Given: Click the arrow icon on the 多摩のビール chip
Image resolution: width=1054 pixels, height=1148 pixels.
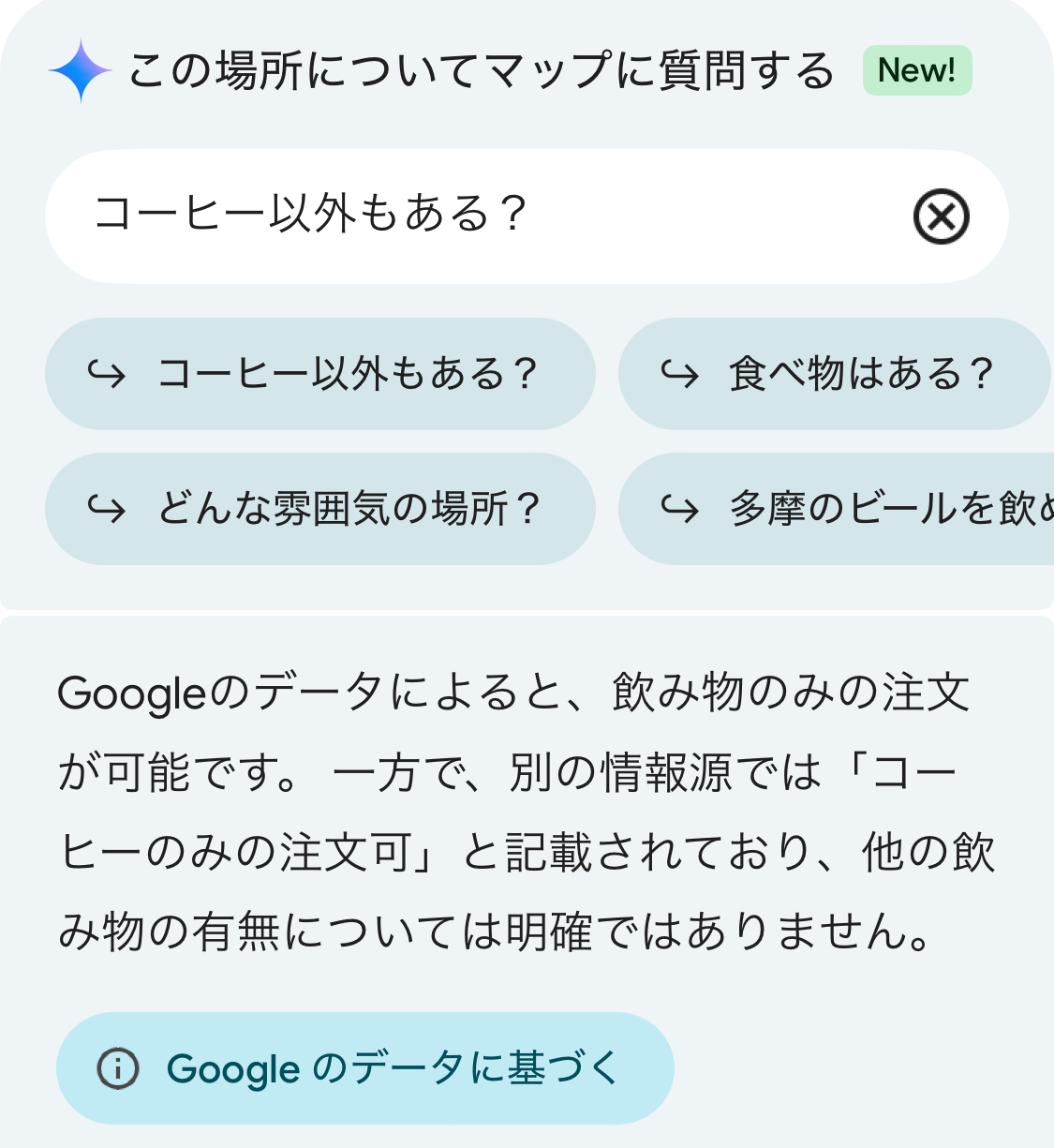Looking at the screenshot, I should click(679, 509).
